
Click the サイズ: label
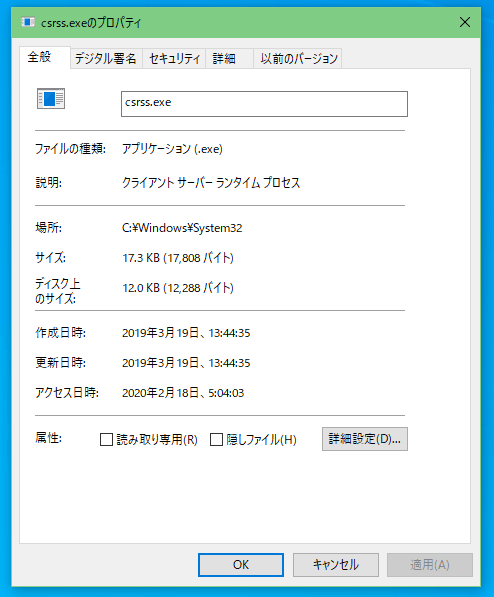50,258
